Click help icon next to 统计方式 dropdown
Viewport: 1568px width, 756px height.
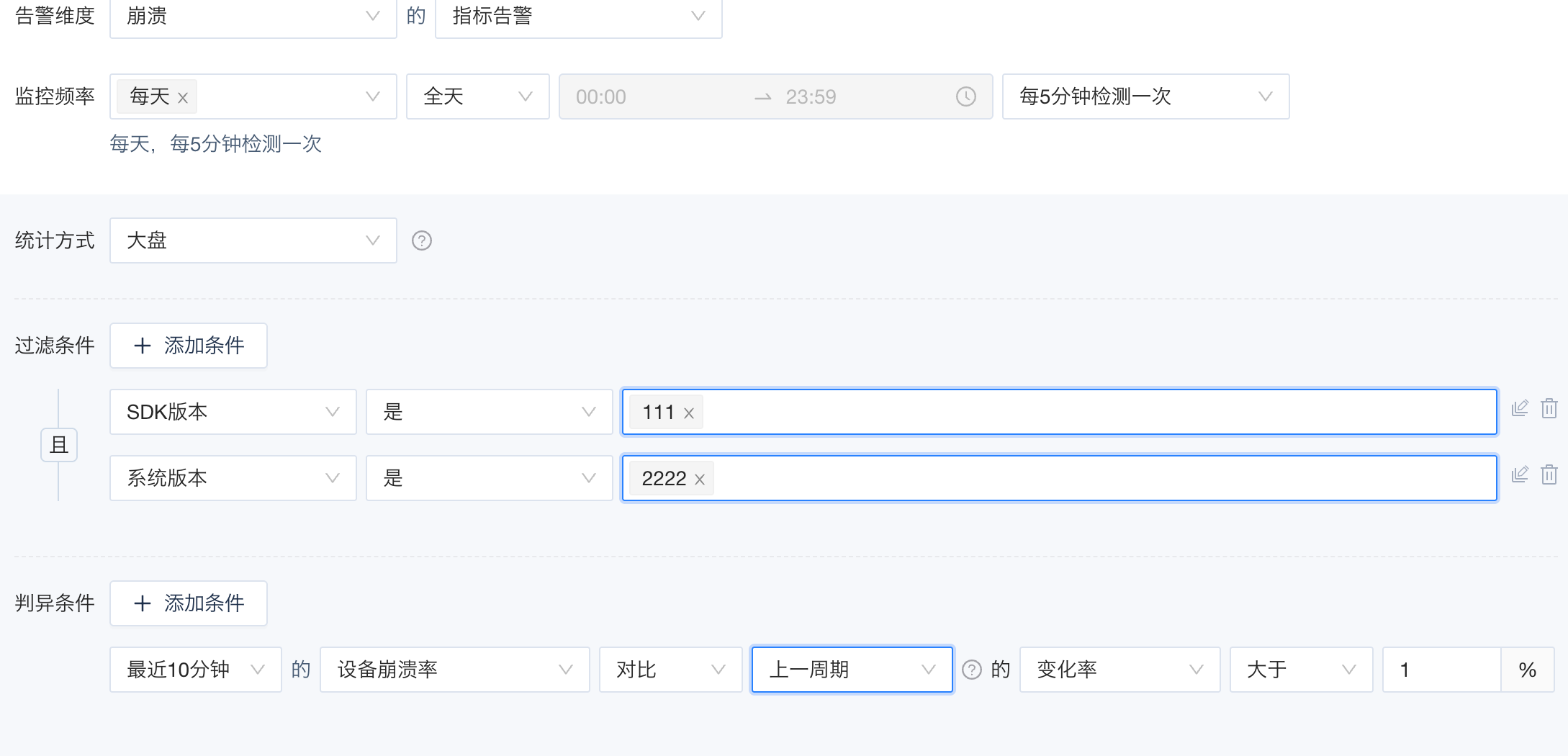tap(421, 240)
